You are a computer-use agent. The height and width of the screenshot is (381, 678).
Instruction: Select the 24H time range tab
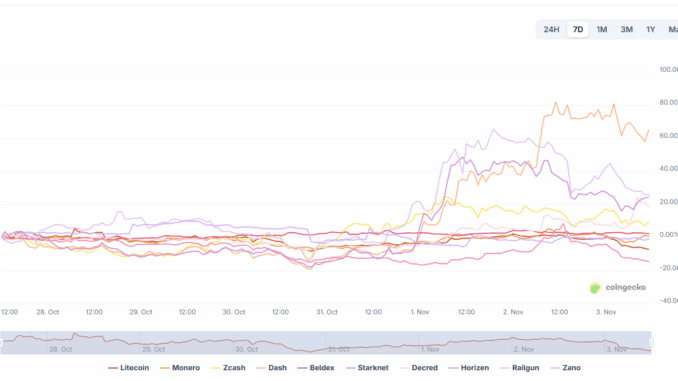tap(551, 29)
